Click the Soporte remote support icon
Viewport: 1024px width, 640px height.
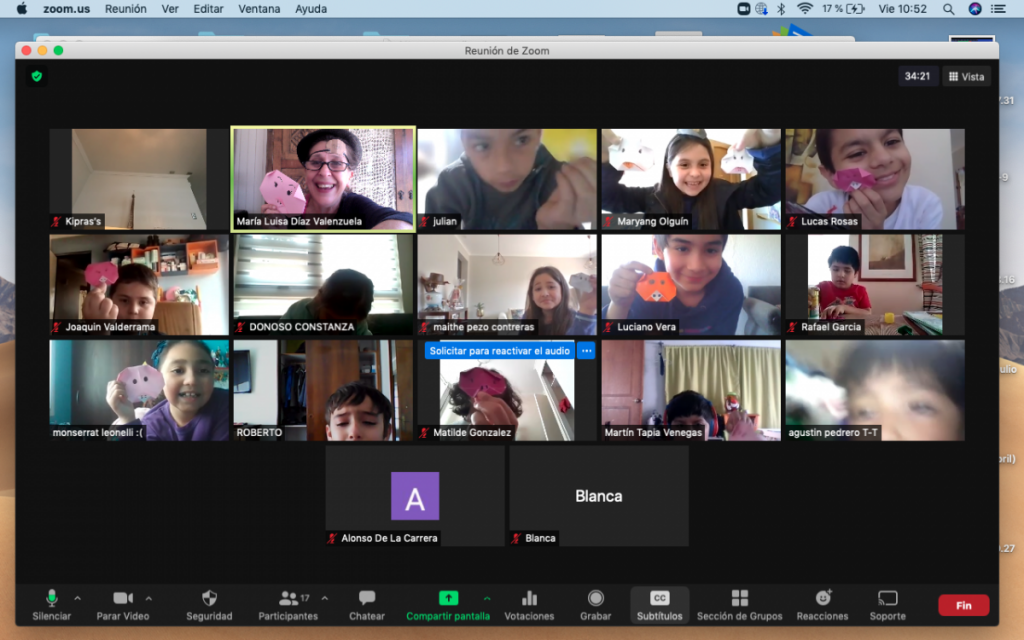click(887, 599)
